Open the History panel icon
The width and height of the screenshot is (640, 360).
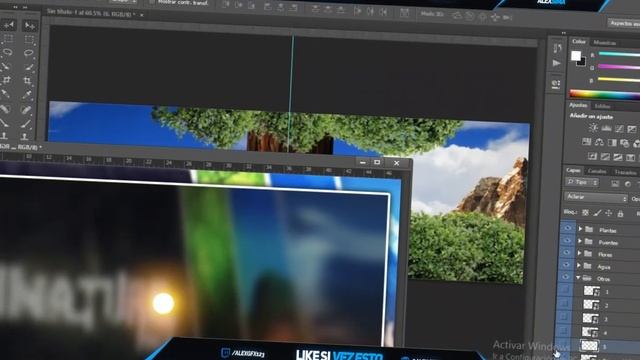(x=557, y=48)
